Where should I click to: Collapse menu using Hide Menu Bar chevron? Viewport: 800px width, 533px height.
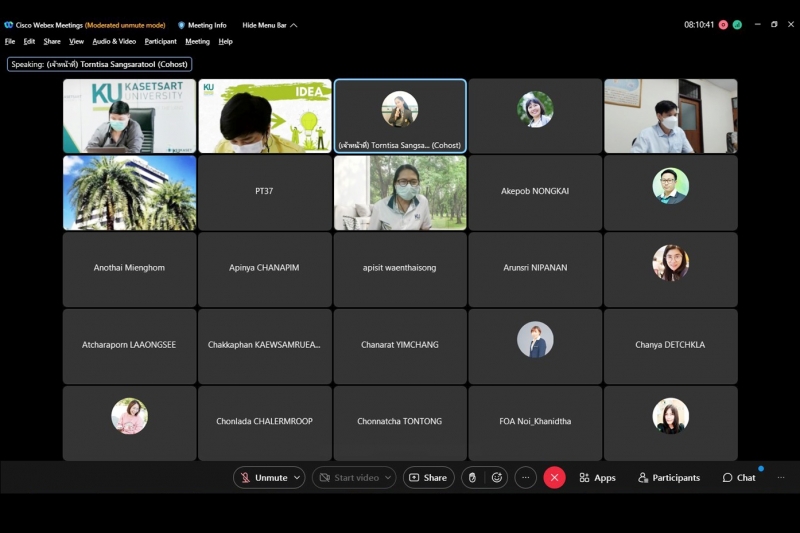point(294,25)
